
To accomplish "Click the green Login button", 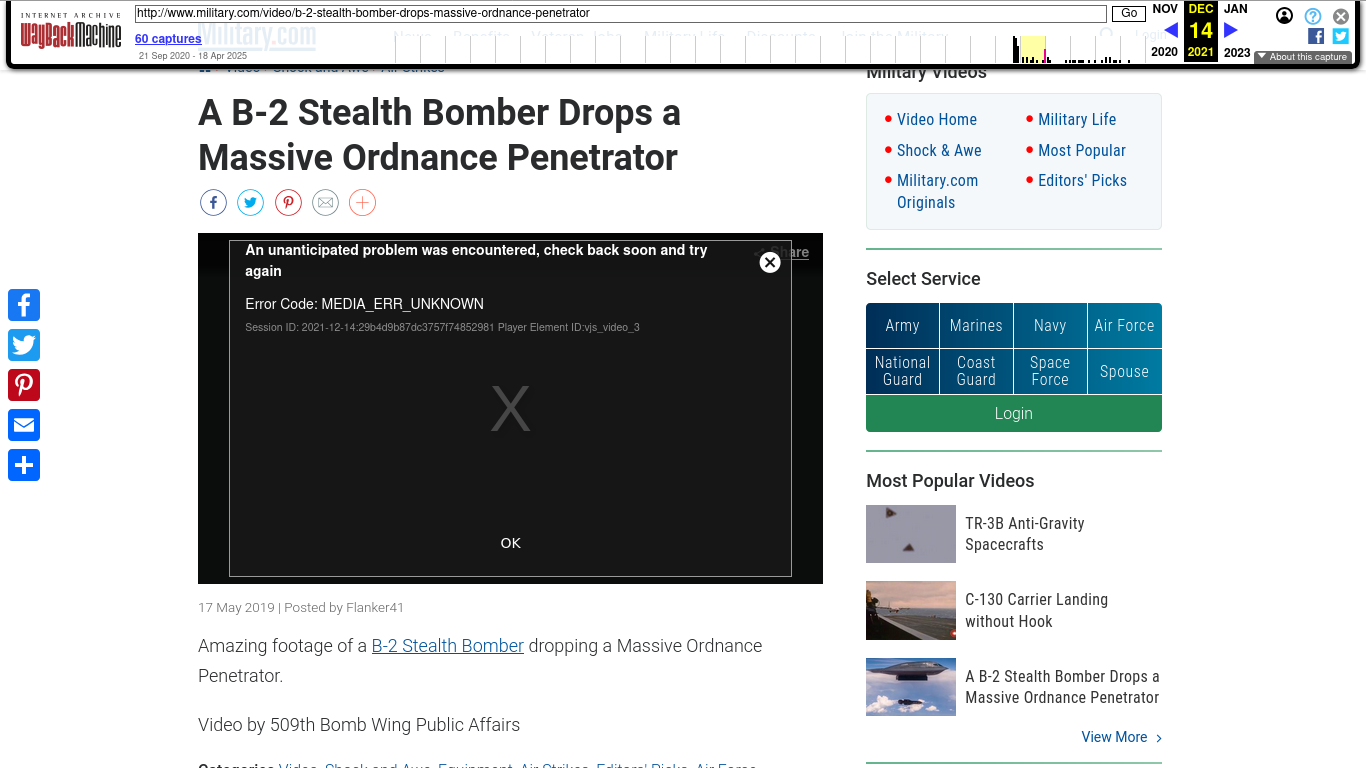I will coord(1014,414).
